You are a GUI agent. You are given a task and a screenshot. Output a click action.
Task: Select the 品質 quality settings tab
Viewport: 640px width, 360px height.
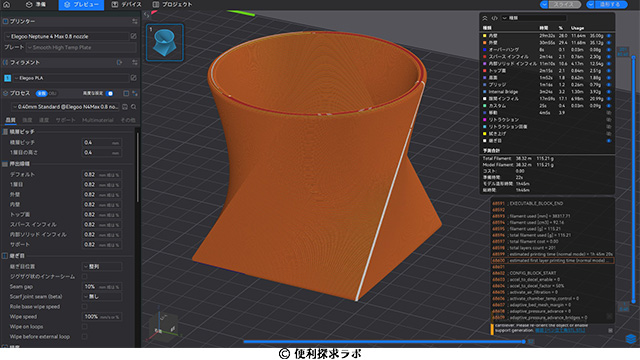[x=11, y=120]
